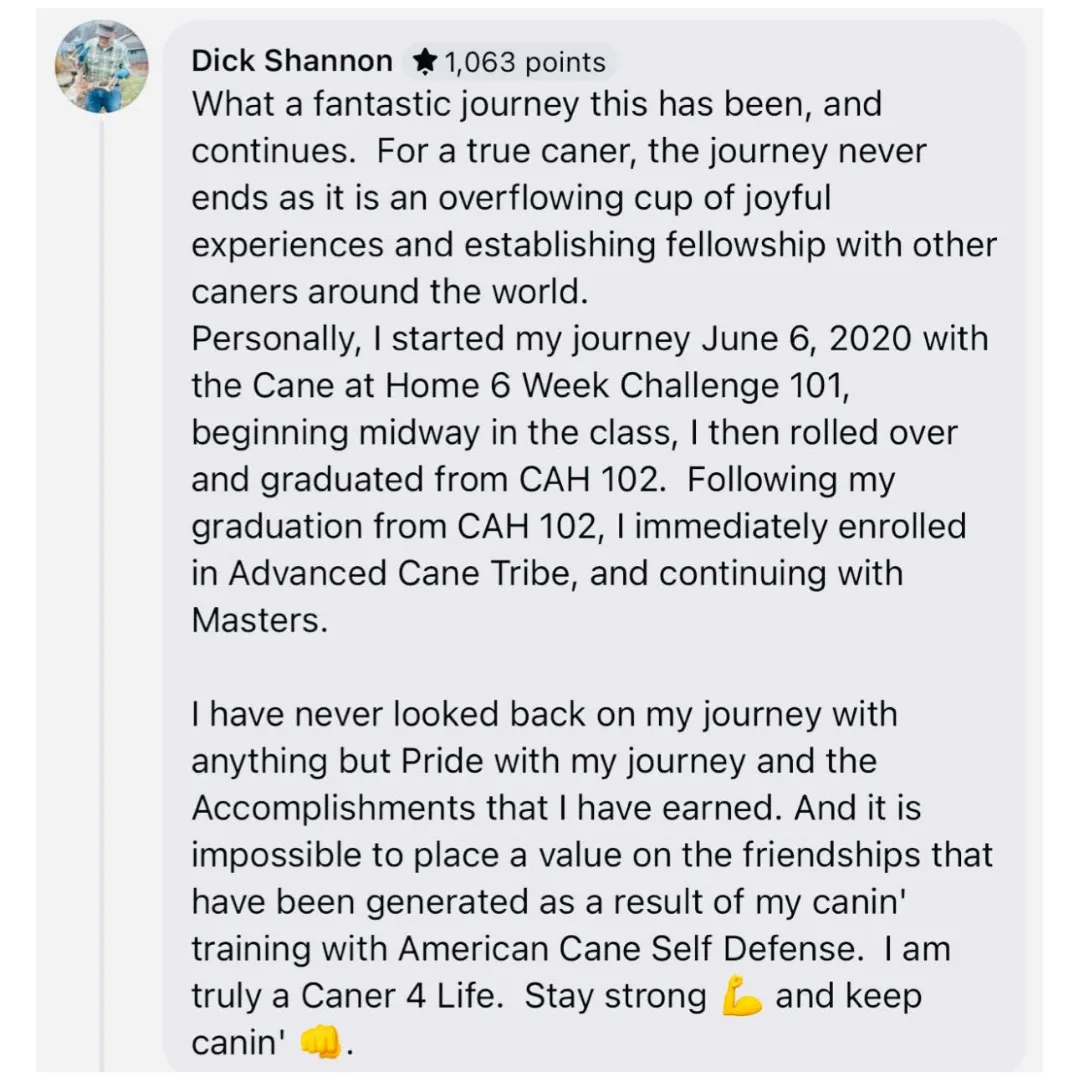The image size is (1080, 1080).
Task: Click the Dick Shannon author name
Action: tap(292, 61)
